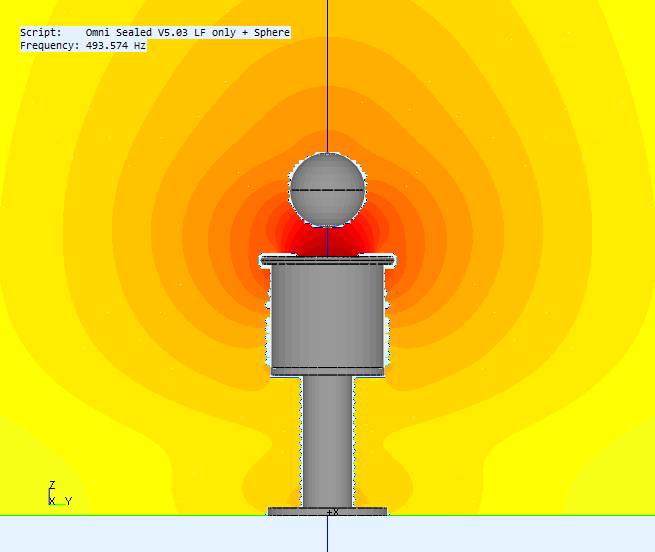This screenshot has width=655, height=552.
Task: Click the flat base plate at the bottom
Action: pyautogui.click(x=328, y=511)
